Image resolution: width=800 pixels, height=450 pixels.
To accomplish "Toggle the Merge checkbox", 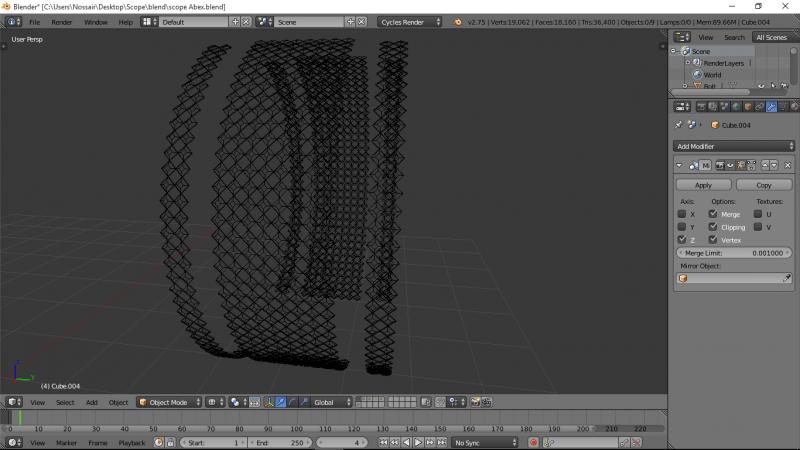I will [x=713, y=214].
